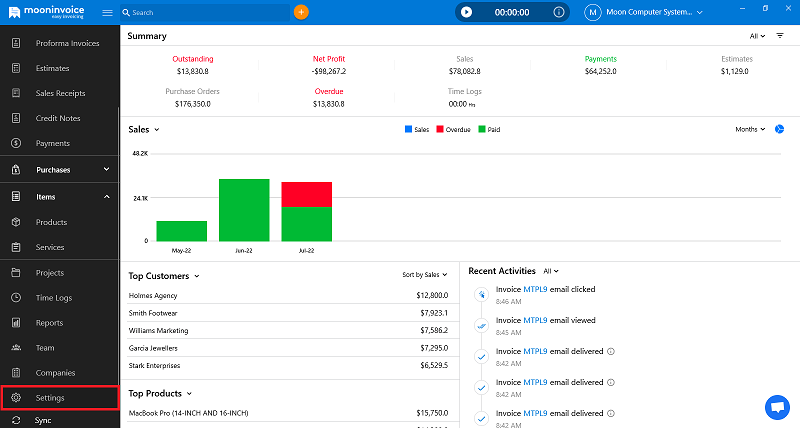Open MTPL9 link in email clicked activity

[x=535, y=289]
